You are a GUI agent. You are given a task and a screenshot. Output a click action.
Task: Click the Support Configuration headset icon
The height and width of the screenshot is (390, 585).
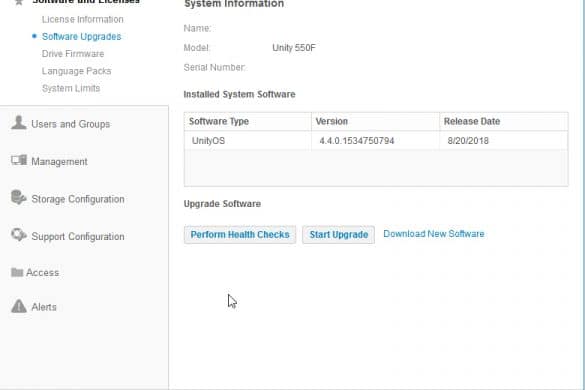[19, 235]
